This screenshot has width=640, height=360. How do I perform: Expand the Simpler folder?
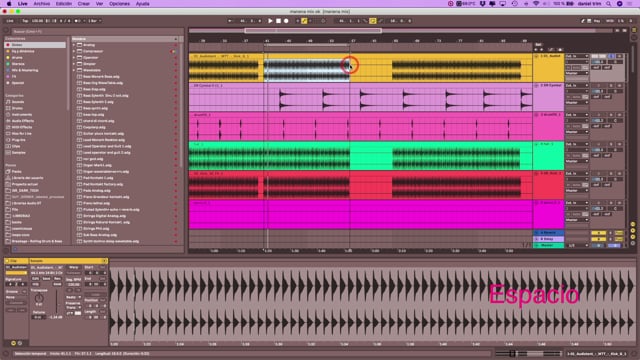(x=74, y=64)
